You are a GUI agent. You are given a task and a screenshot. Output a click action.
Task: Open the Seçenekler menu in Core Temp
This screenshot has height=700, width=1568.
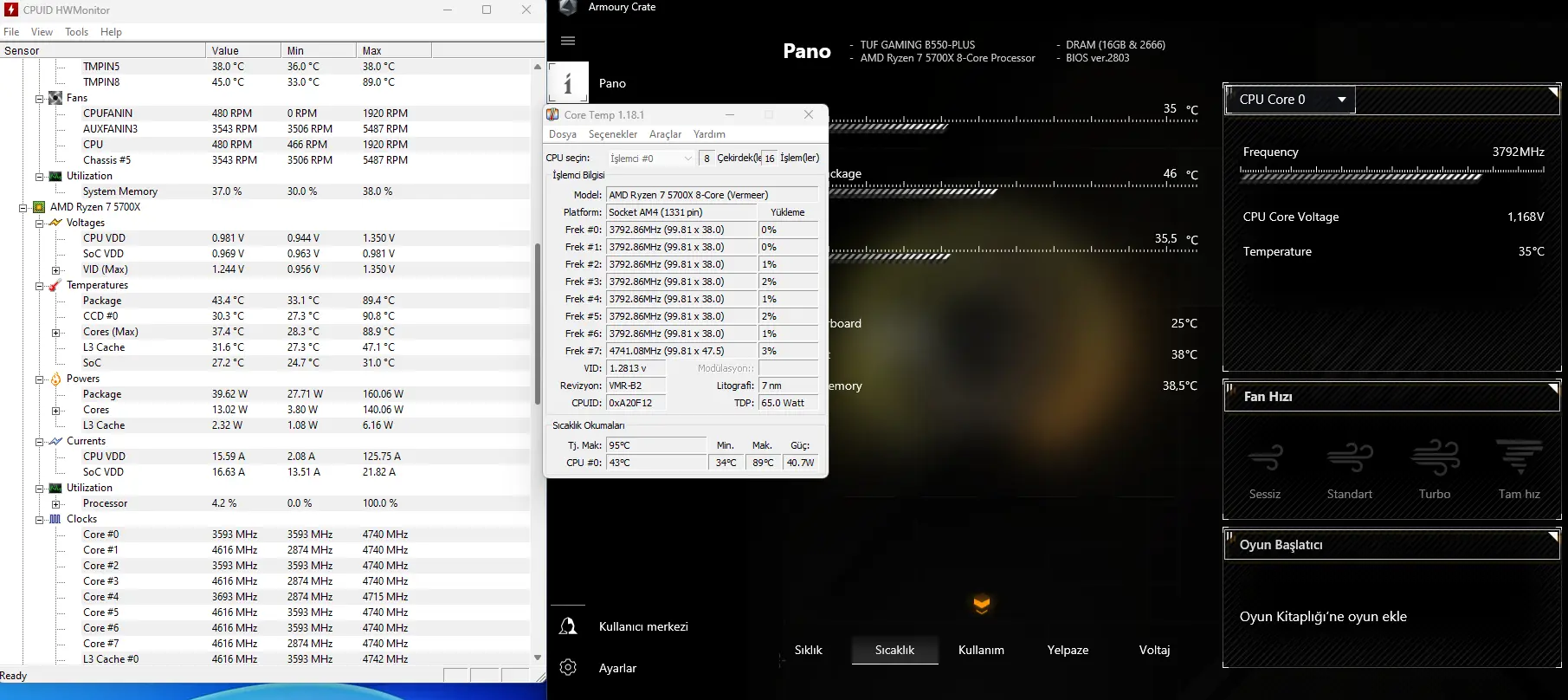click(x=613, y=134)
